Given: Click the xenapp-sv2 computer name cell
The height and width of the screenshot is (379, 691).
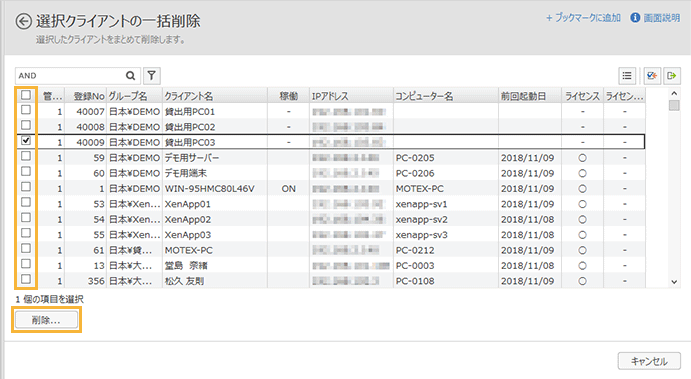Looking at the screenshot, I should point(446,219).
